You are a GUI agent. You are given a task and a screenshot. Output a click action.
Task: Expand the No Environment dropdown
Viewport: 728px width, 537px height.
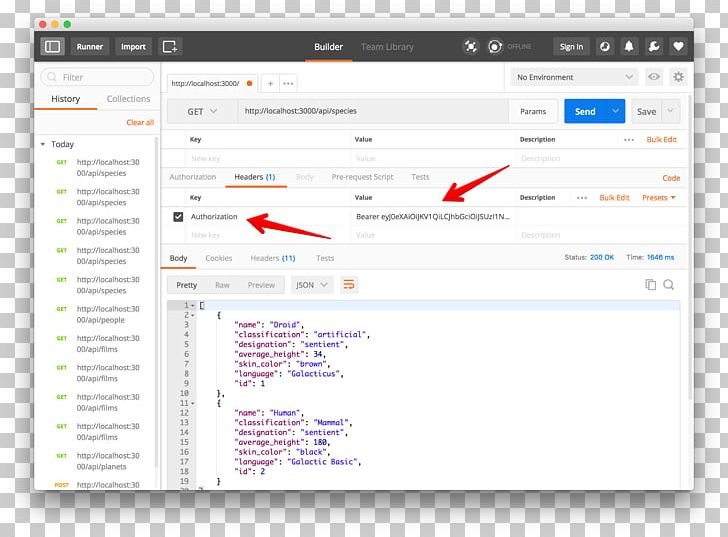pyautogui.click(x=573, y=77)
